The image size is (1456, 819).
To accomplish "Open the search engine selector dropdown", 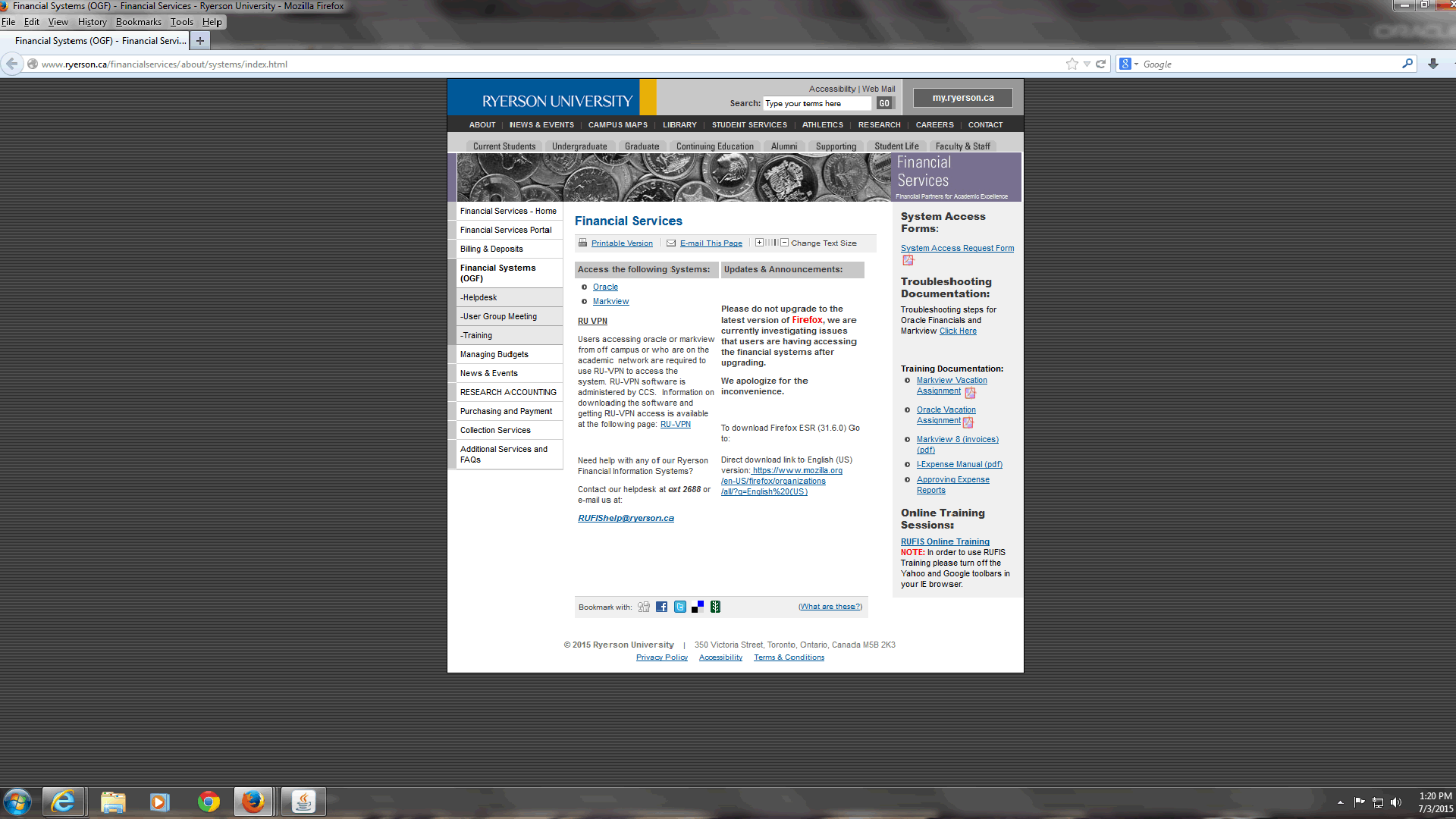I will [x=1129, y=64].
